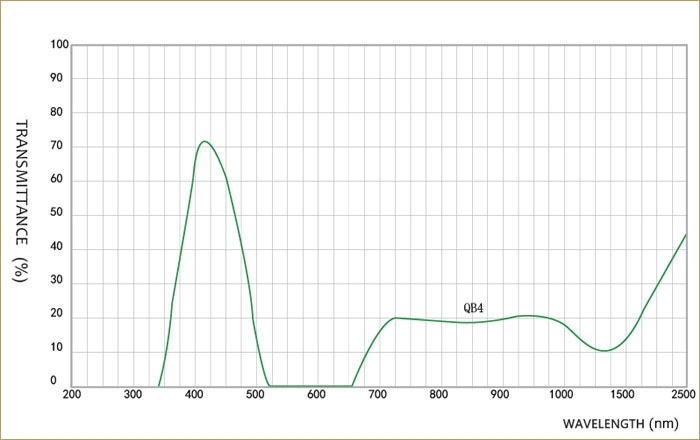The width and height of the screenshot is (700, 440).
Task: Click the 2500 wavelength tick label
Action: pyautogui.click(x=683, y=395)
